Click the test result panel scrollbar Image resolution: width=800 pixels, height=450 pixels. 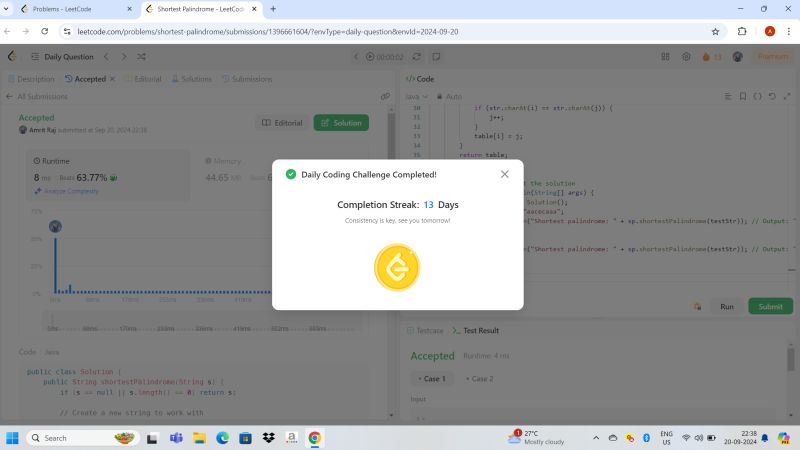tap(790, 360)
